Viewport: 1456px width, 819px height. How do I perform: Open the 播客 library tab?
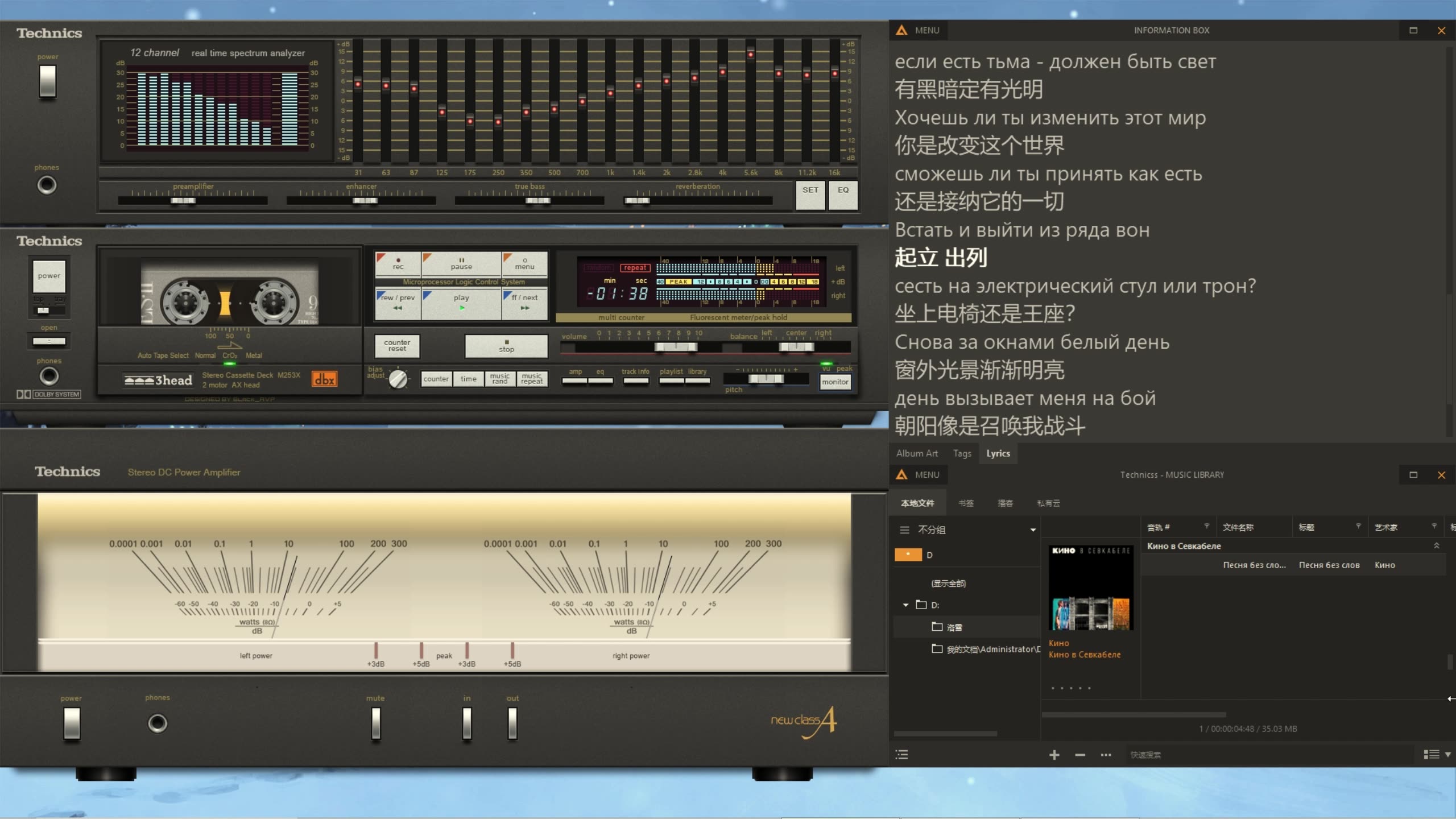point(1005,503)
